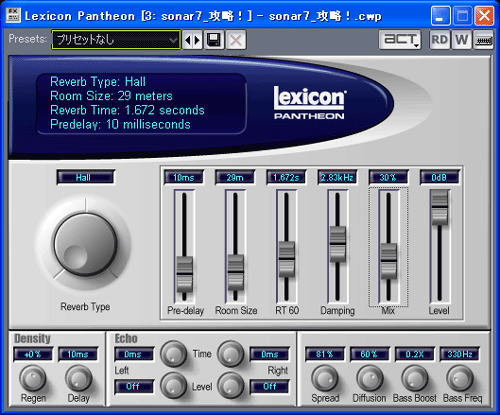Viewport: 500px width, 415px height.
Task: Click the large Reverb Type knob
Action: point(86,245)
